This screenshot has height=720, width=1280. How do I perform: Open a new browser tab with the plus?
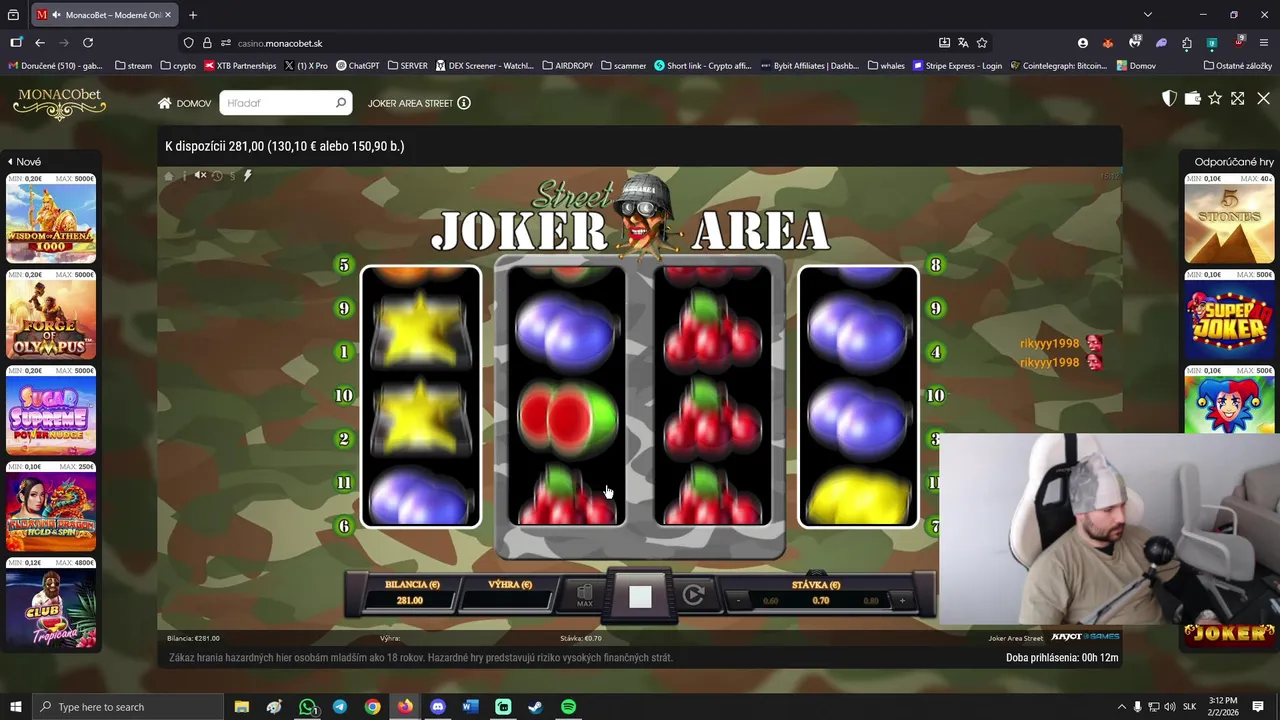click(193, 15)
